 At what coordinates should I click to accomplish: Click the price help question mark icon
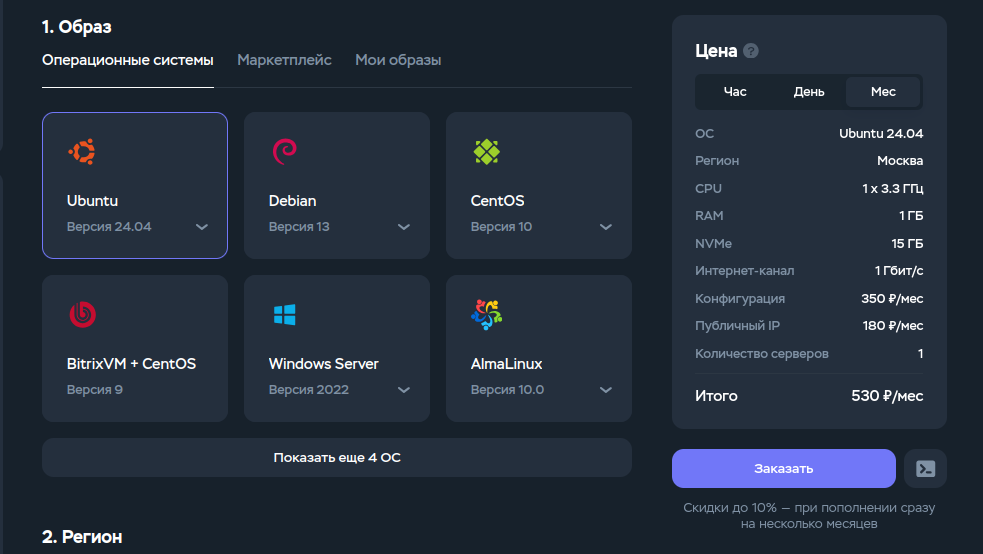(751, 51)
